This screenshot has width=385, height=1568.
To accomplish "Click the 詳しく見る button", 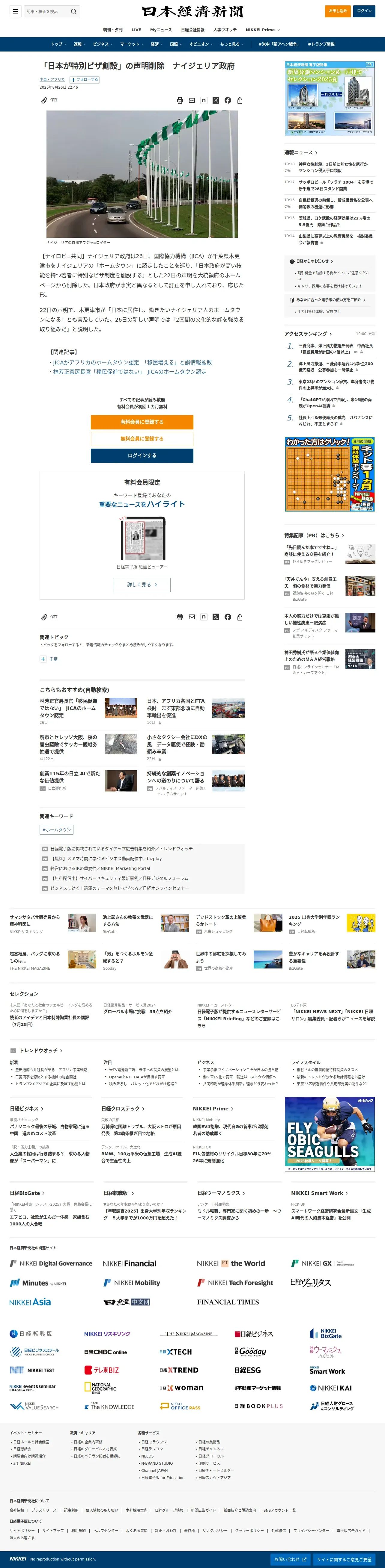I will coord(142,584).
